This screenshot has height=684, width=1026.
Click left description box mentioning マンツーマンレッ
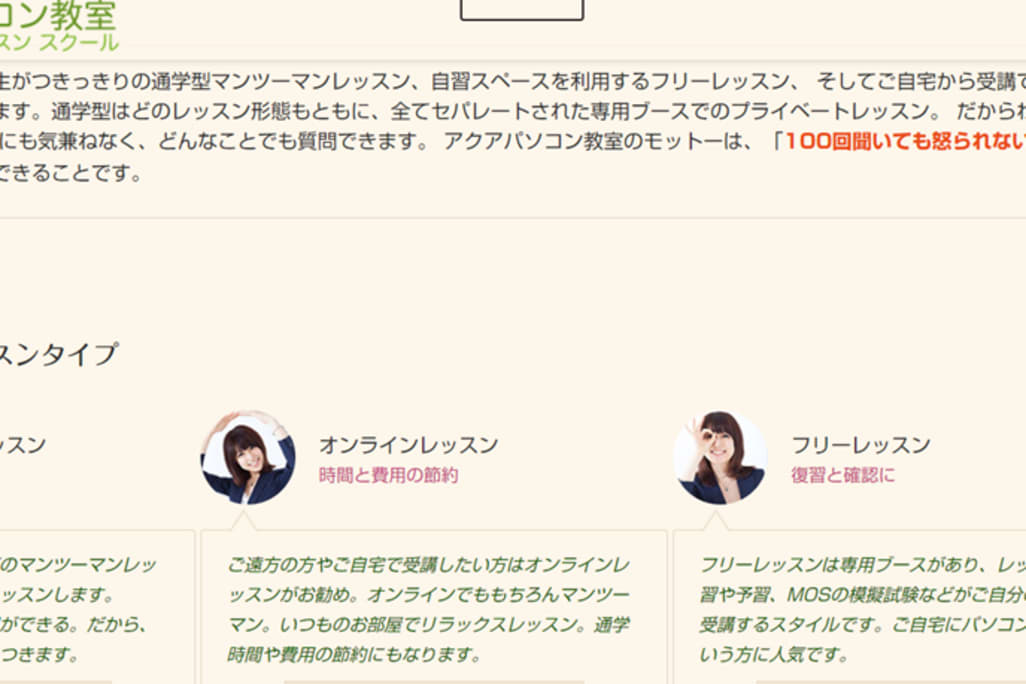click(97, 607)
